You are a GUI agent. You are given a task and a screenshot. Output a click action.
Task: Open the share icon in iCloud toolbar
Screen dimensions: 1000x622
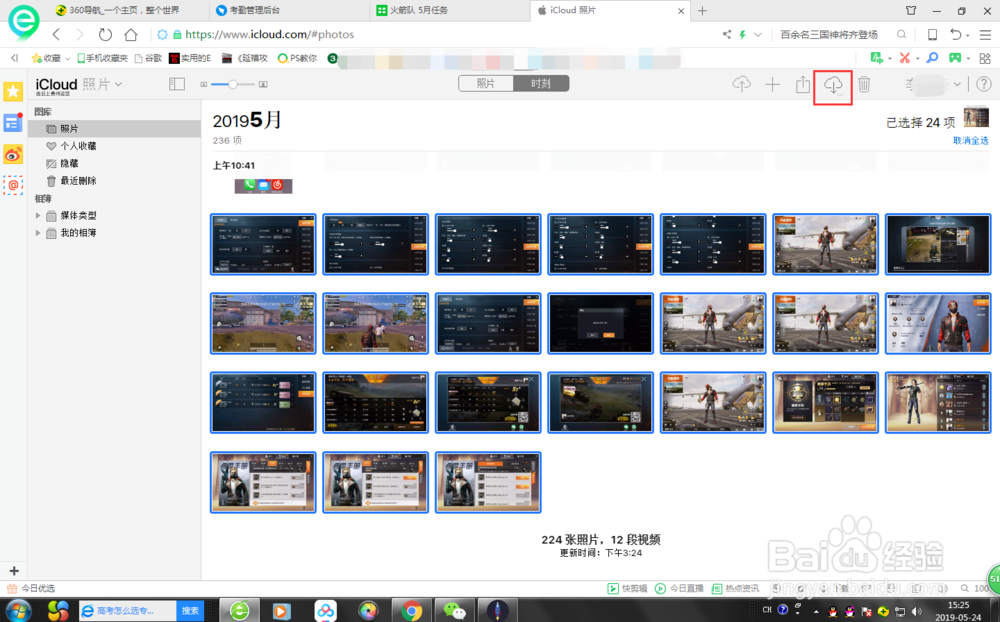(803, 84)
